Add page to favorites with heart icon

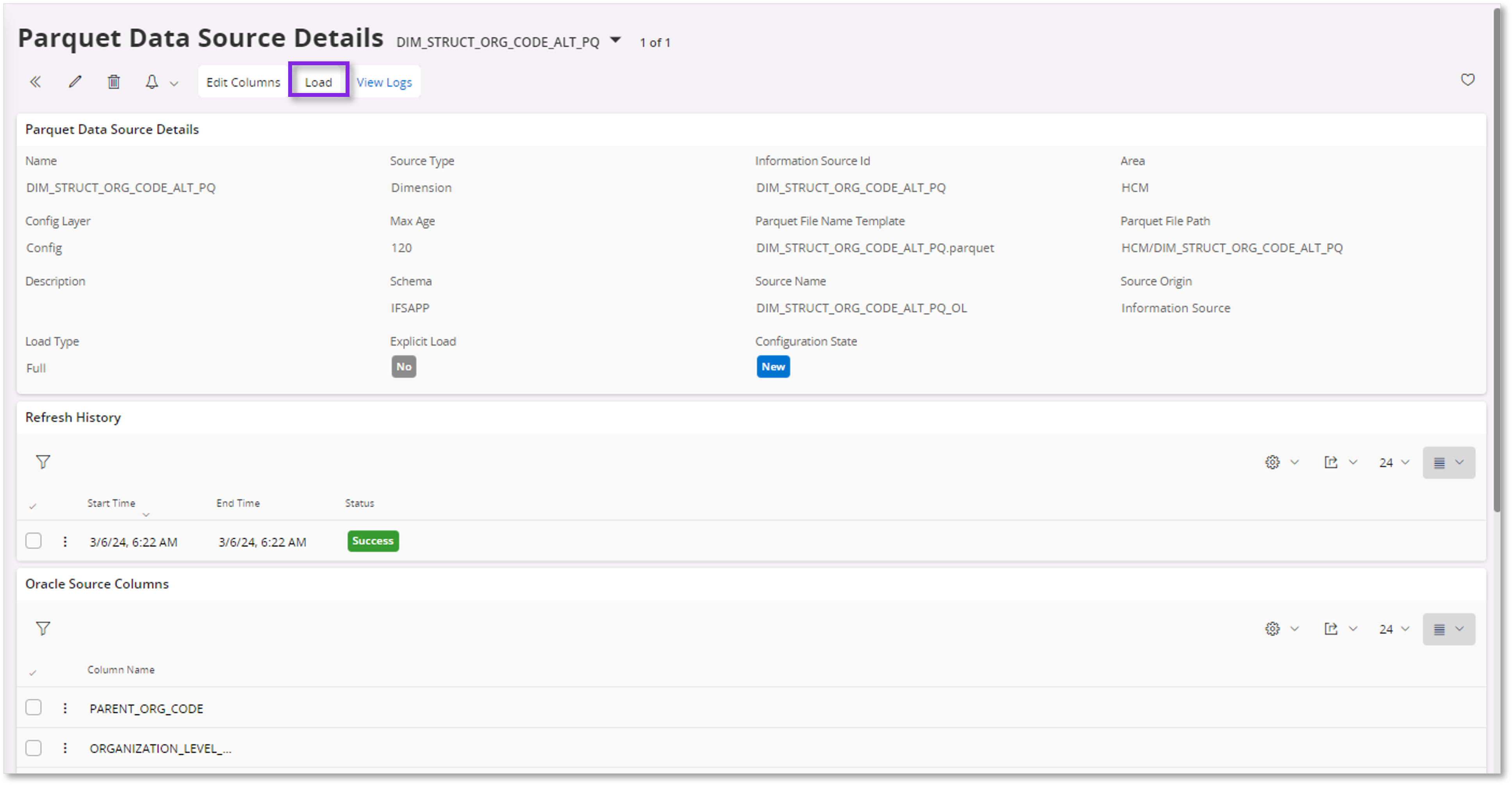pyautogui.click(x=1467, y=80)
